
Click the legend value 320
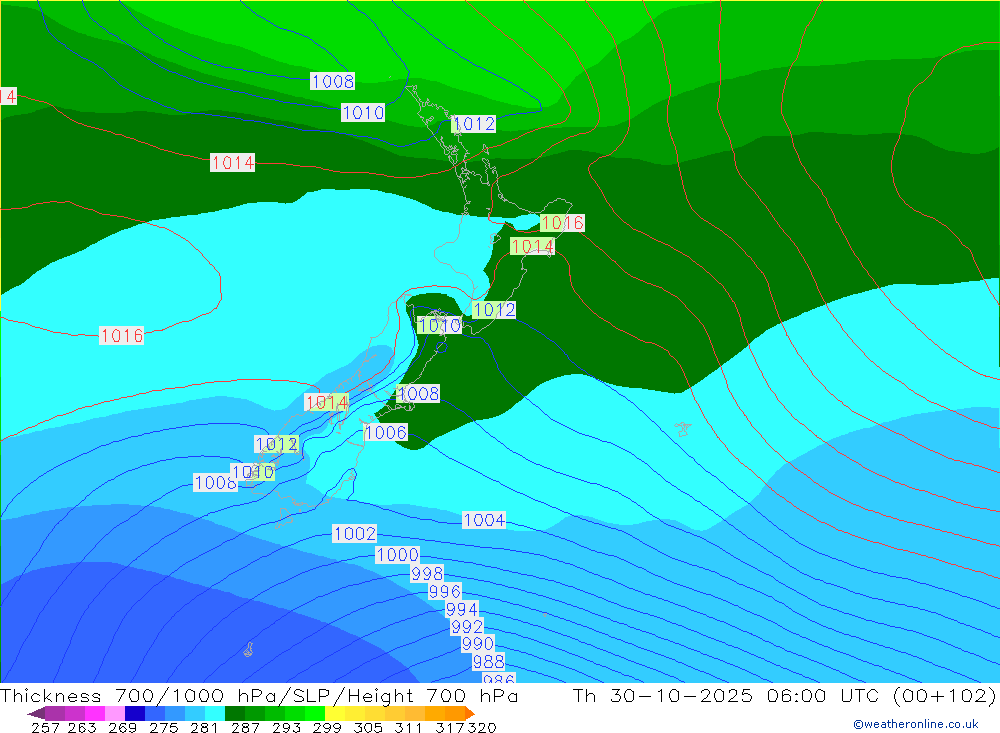[482, 727]
